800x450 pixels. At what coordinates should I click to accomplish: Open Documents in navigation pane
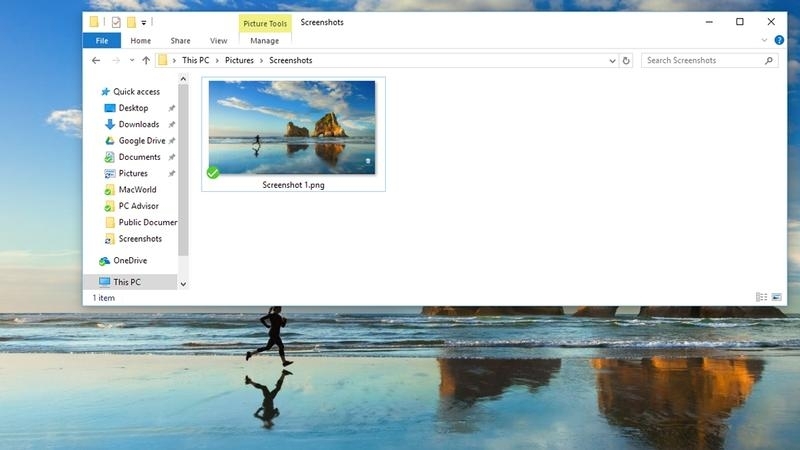coord(139,157)
